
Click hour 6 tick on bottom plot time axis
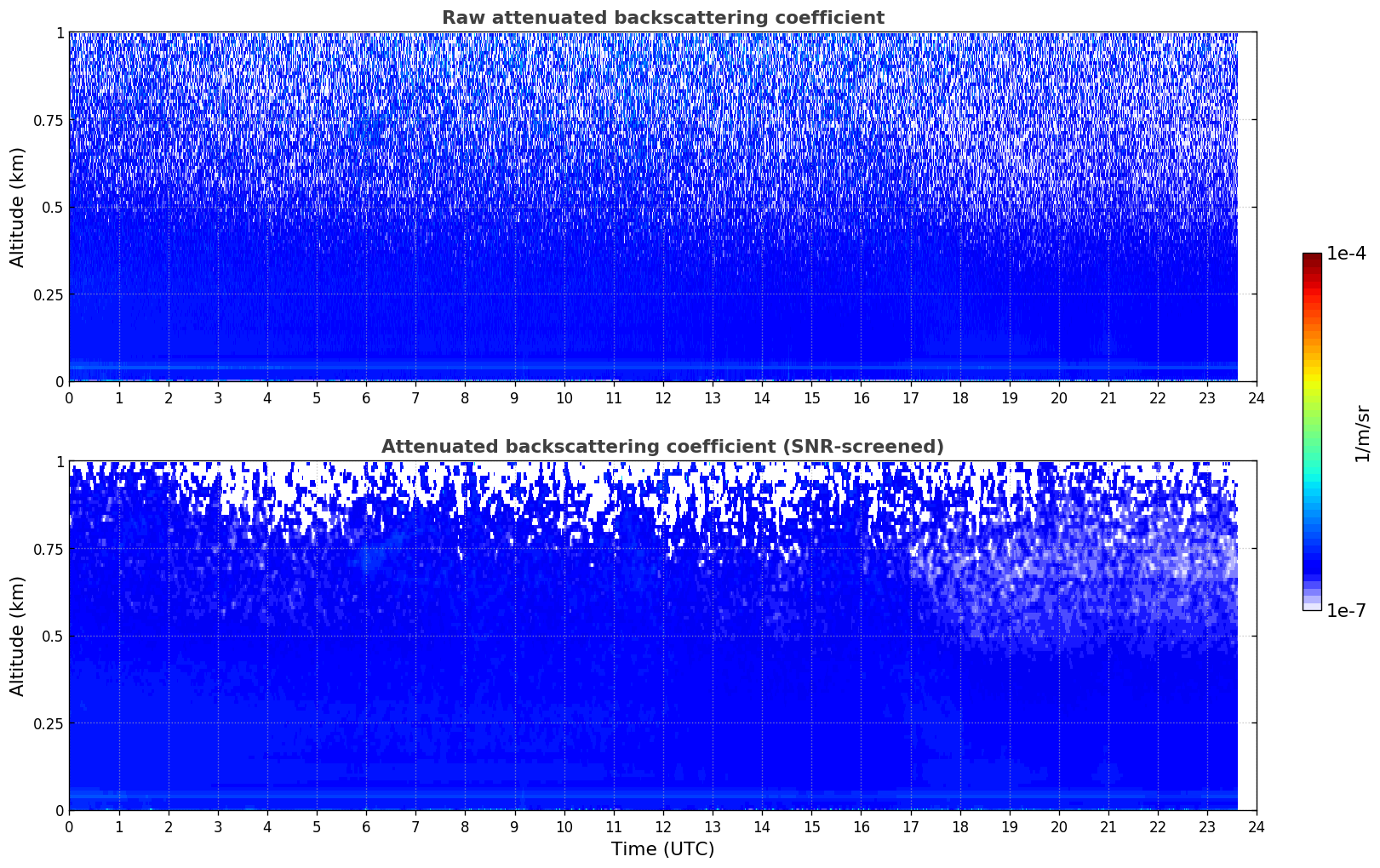tap(366, 826)
